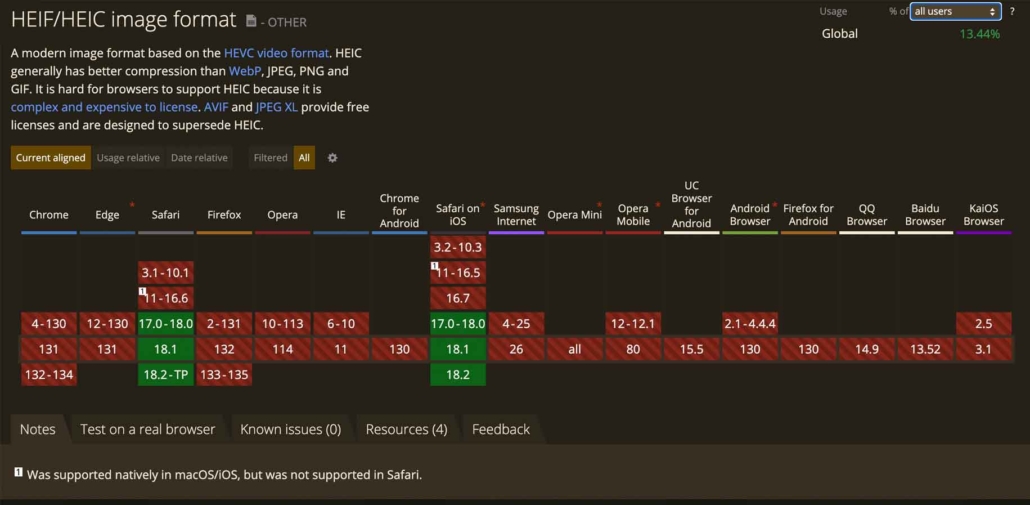Image resolution: width=1030 pixels, height=505 pixels.
Task: Open the all users usage dropdown
Action: pos(955,12)
